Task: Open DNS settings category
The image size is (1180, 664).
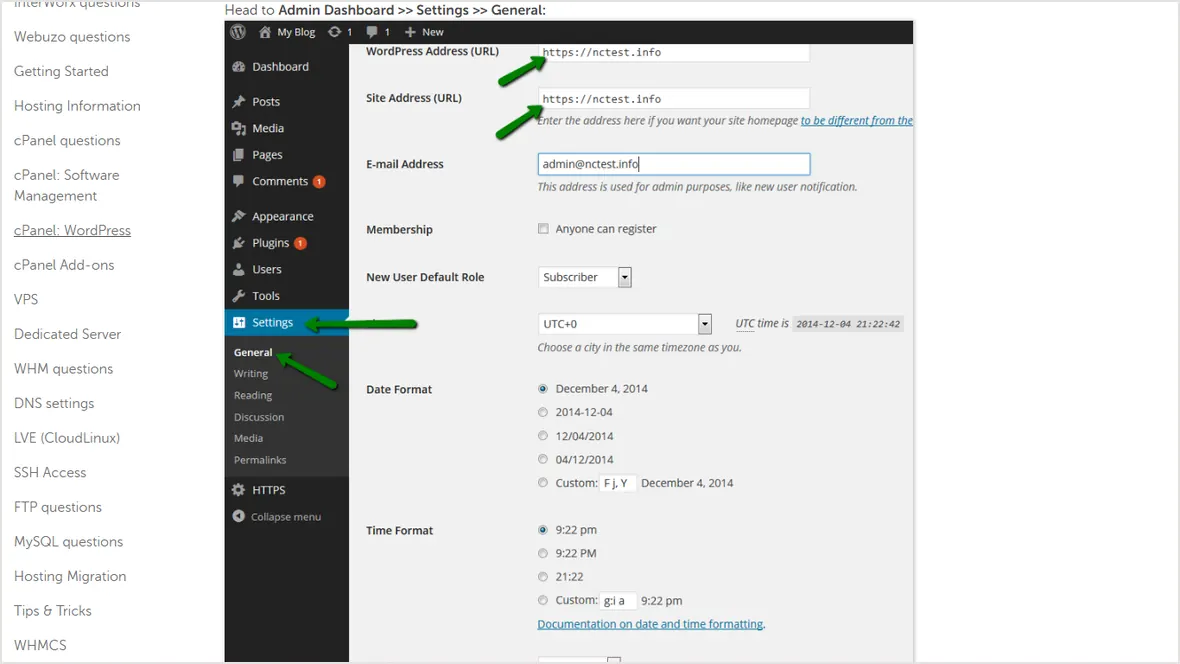Action: 54,404
